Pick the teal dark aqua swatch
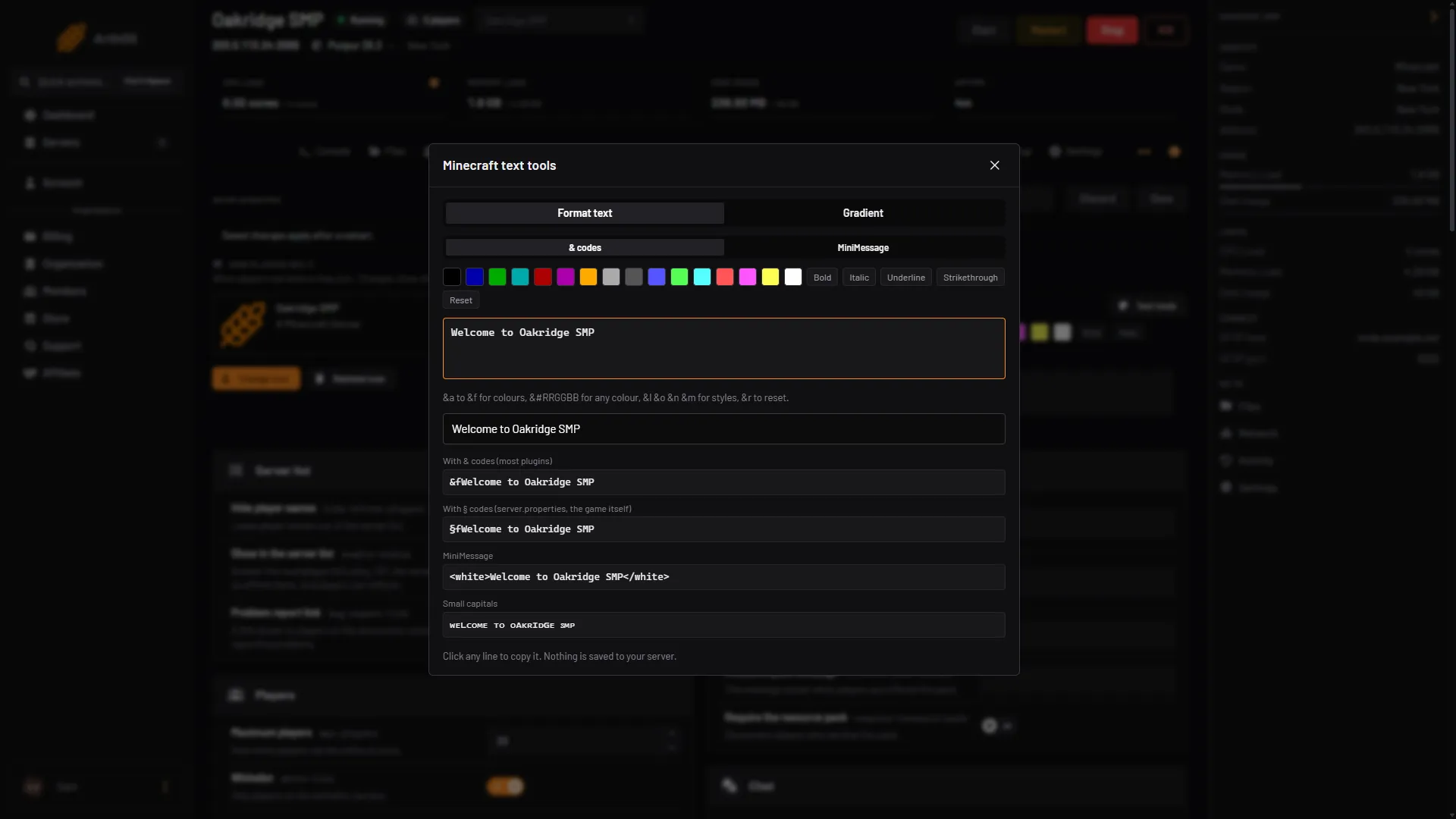This screenshot has width=1456, height=819. pos(520,278)
